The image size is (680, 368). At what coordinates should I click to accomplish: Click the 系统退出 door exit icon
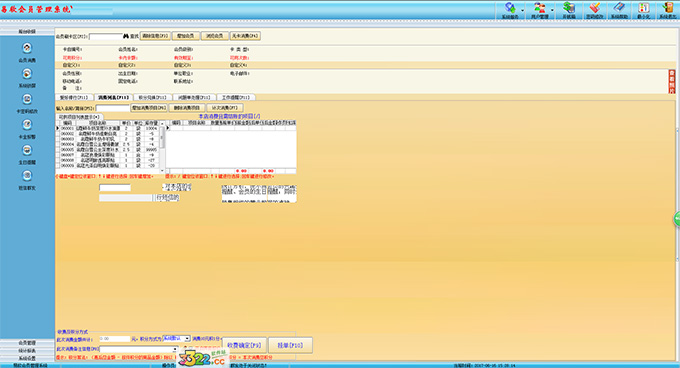[x=667, y=7]
